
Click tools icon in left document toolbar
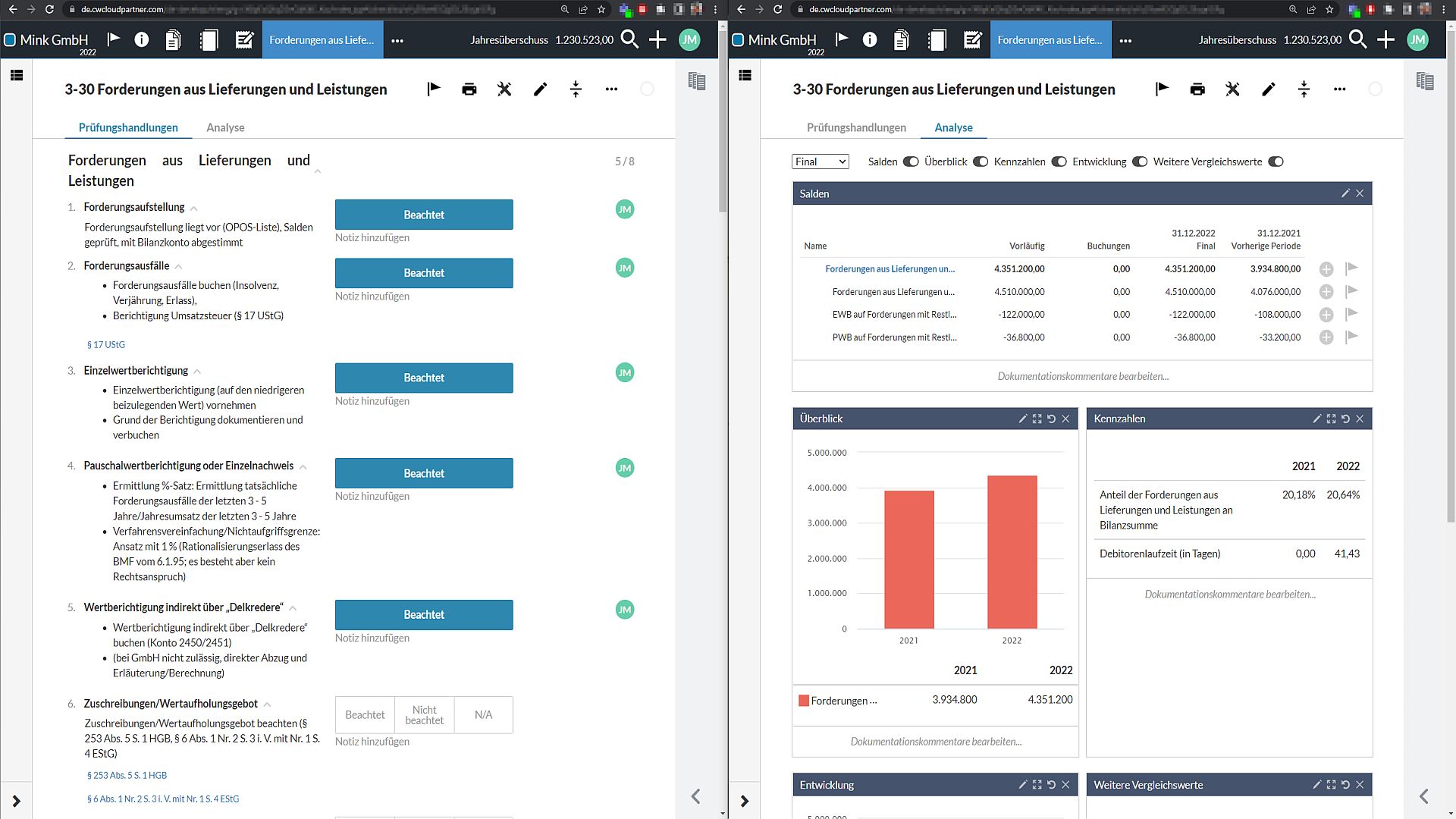click(x=504, y=89)
